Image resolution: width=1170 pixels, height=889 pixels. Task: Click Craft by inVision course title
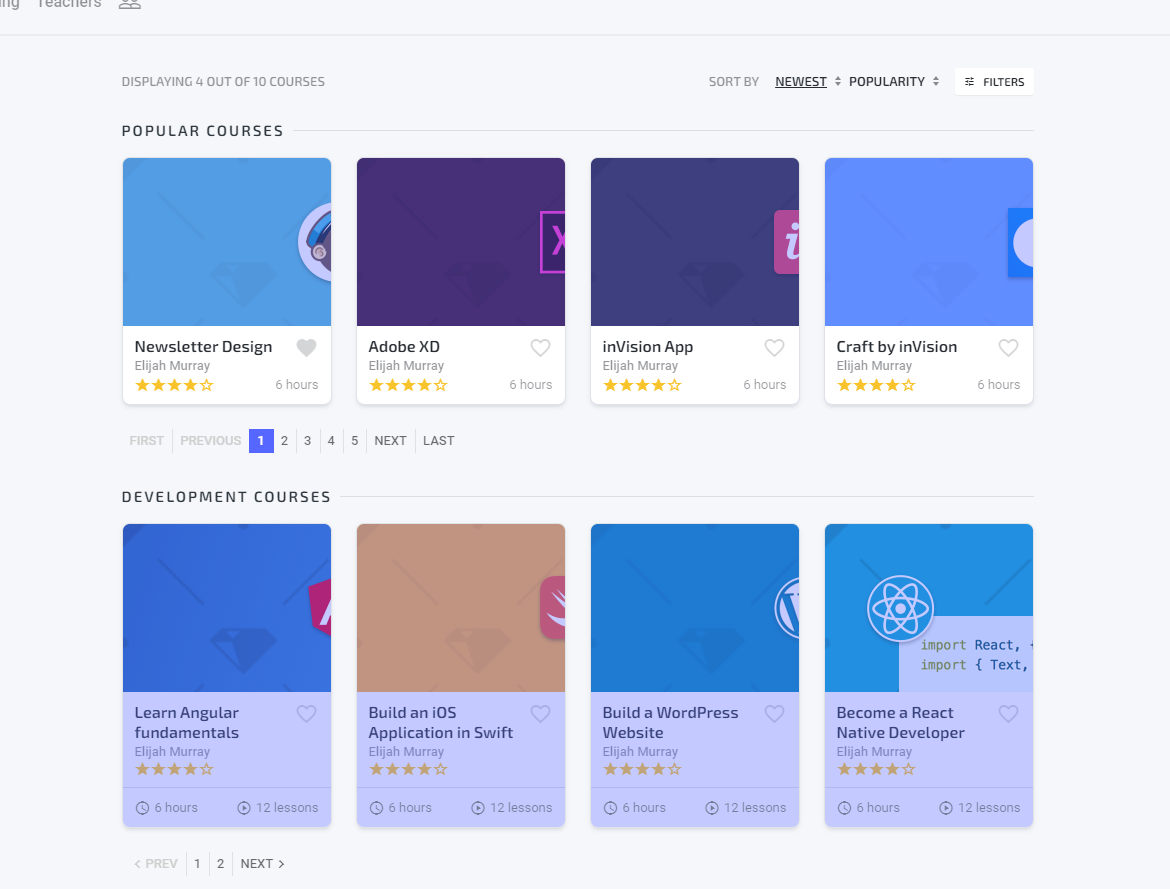896,346
